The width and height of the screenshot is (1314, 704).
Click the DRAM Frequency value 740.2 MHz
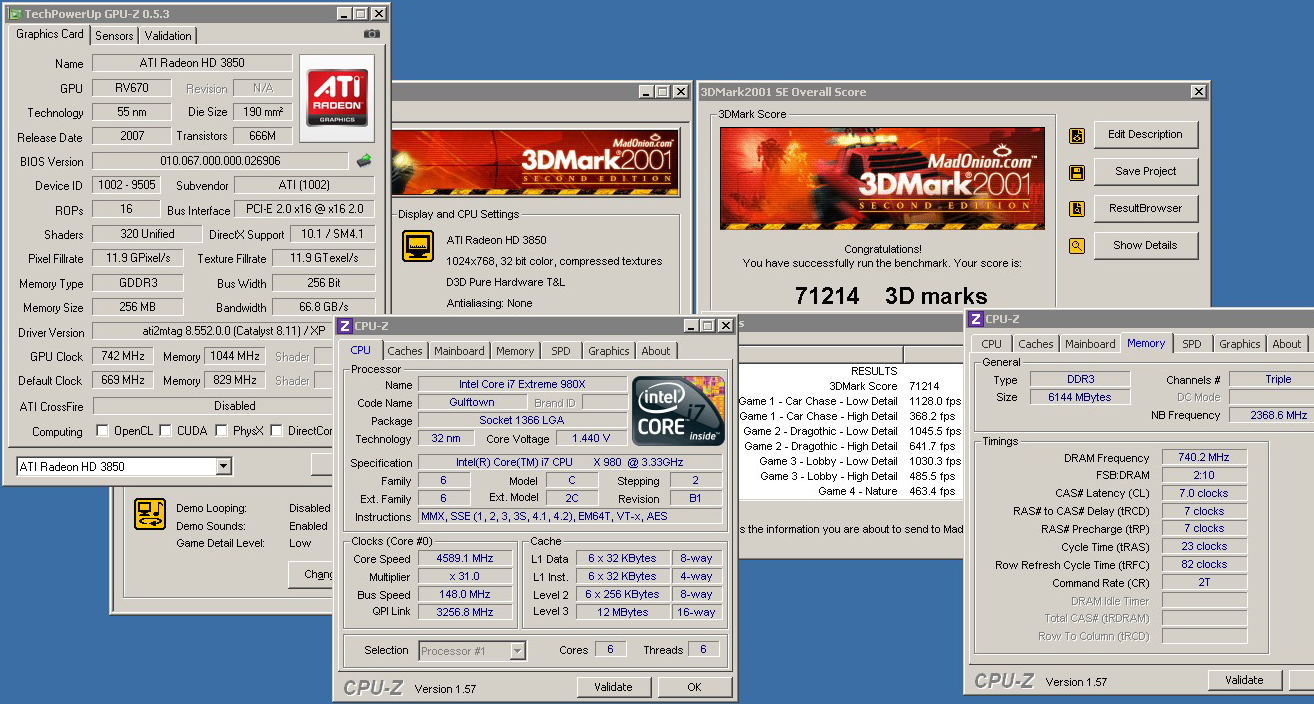(x=1204, y=457)
